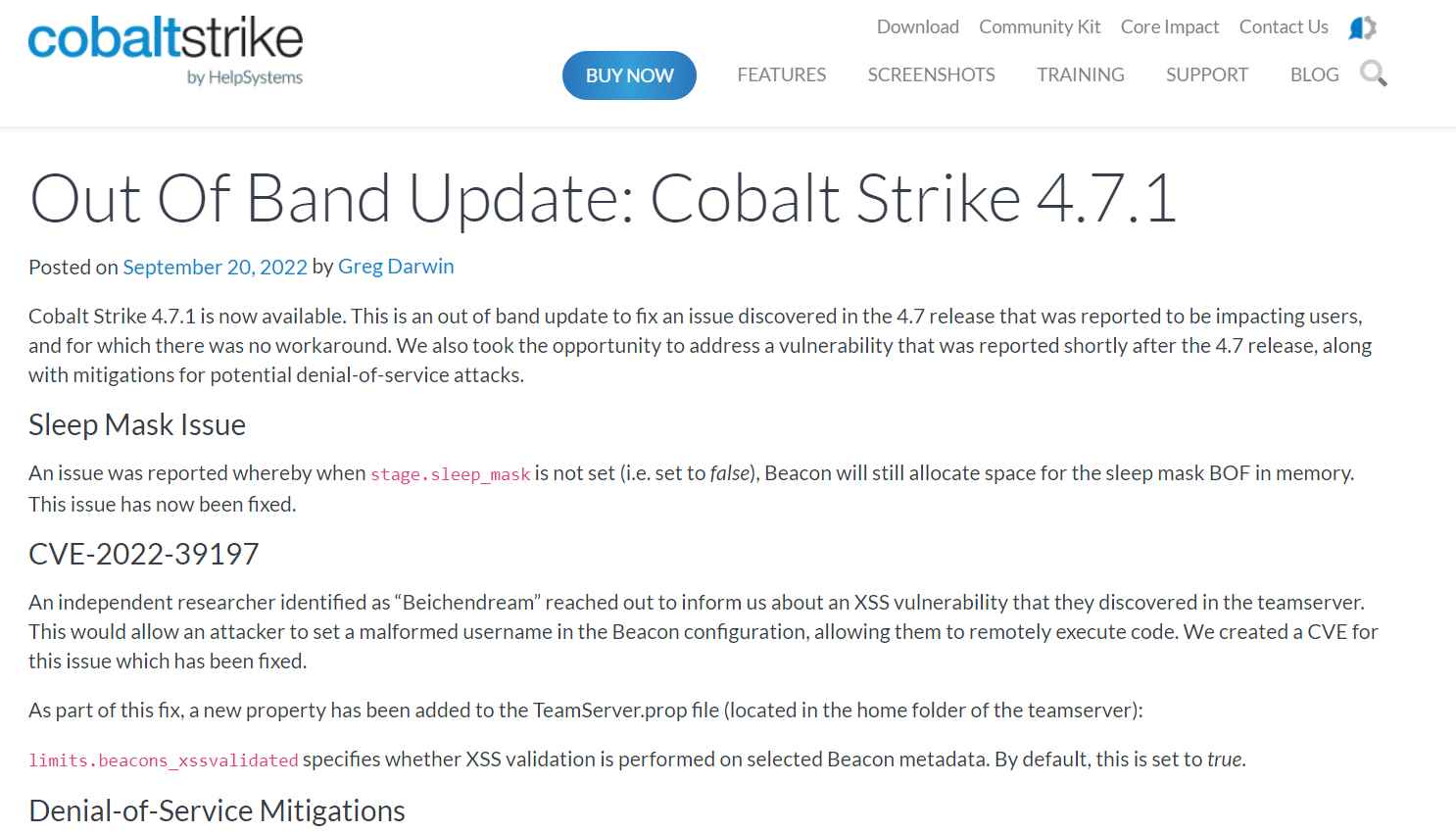Click the Download link
Image resolution: width=1456 pixels, height=834 pixels.
pyautogui.click(x=917, y=26)
